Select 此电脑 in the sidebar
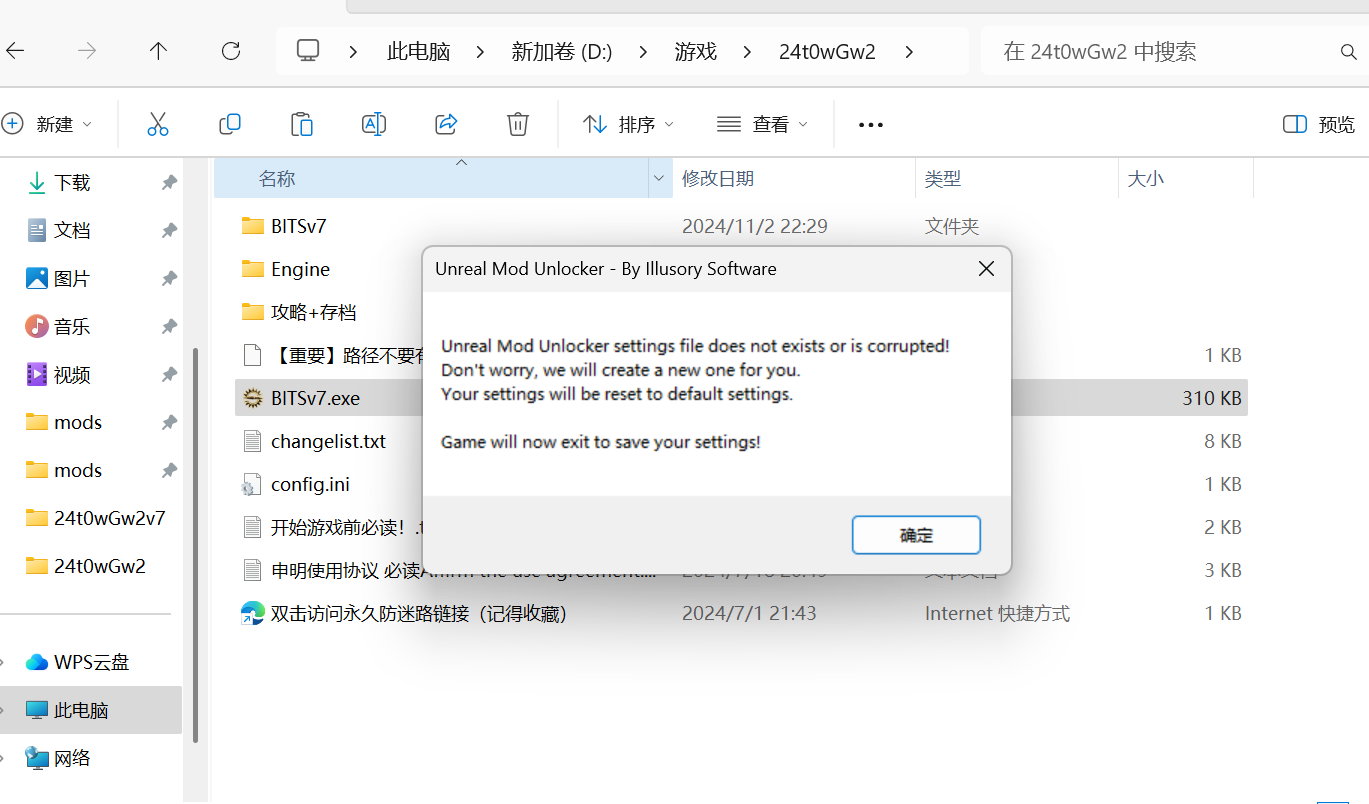 point(92,710)
